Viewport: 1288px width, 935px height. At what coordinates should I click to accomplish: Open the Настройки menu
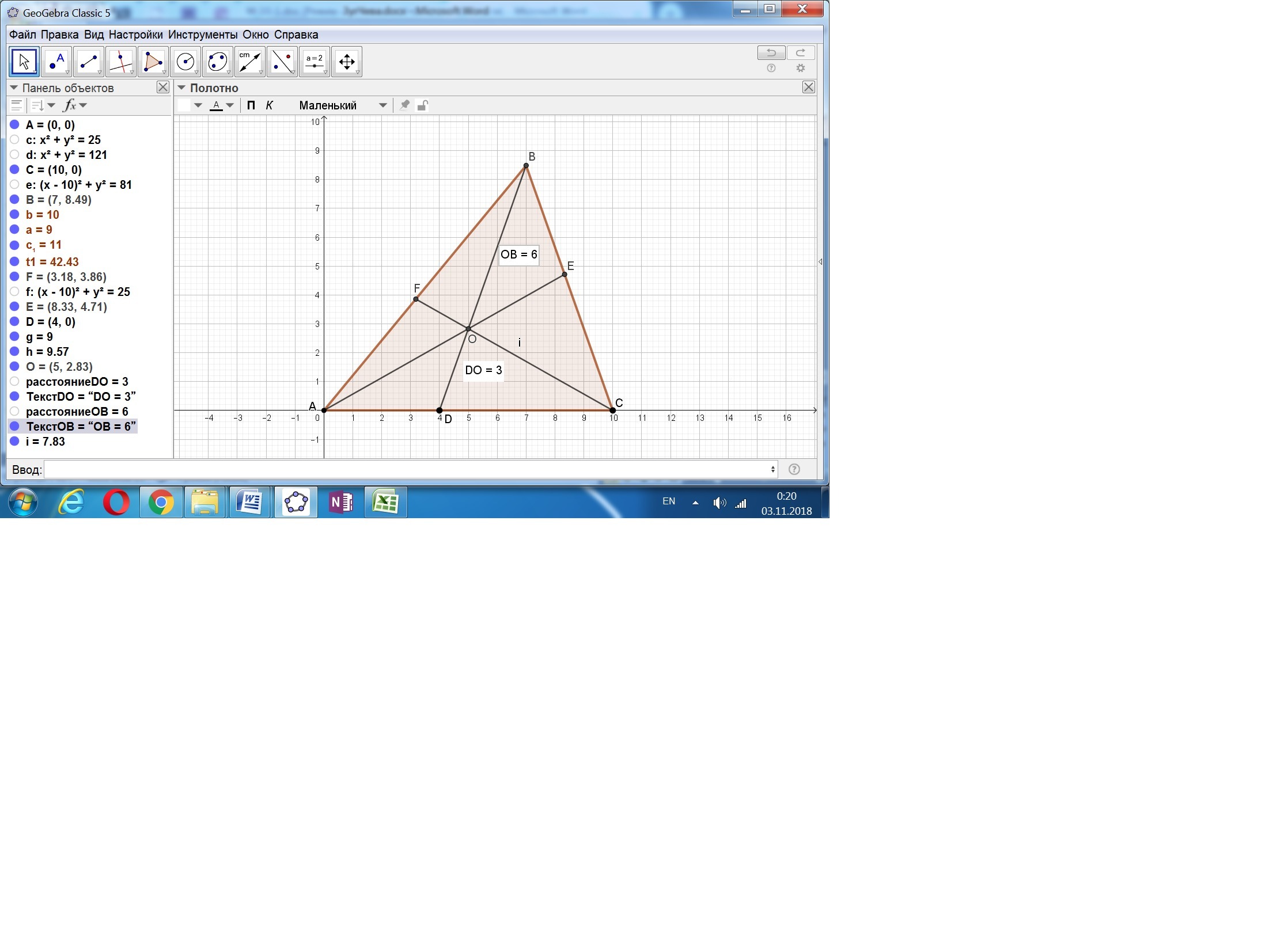135,35
